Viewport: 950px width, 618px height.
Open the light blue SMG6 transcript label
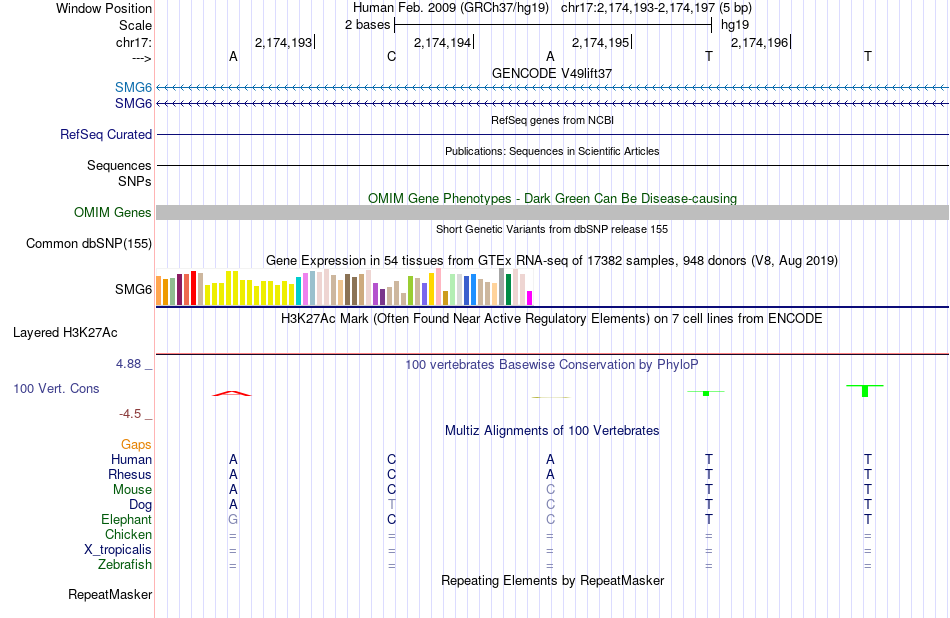pyautogui.click(x=133, y=87)
